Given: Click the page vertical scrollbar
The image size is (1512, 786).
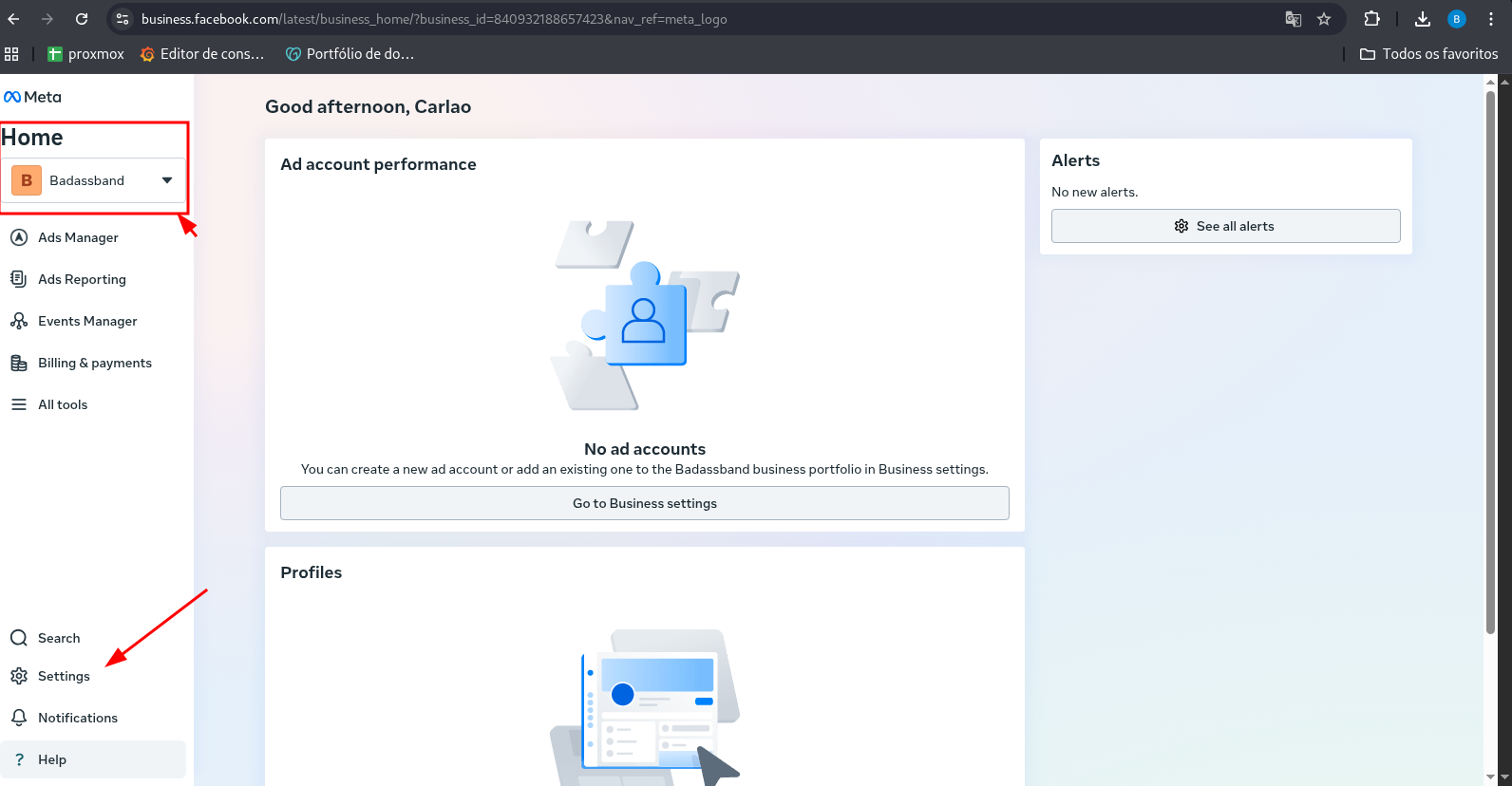Looking at the screenshot, I should 1490,361.
